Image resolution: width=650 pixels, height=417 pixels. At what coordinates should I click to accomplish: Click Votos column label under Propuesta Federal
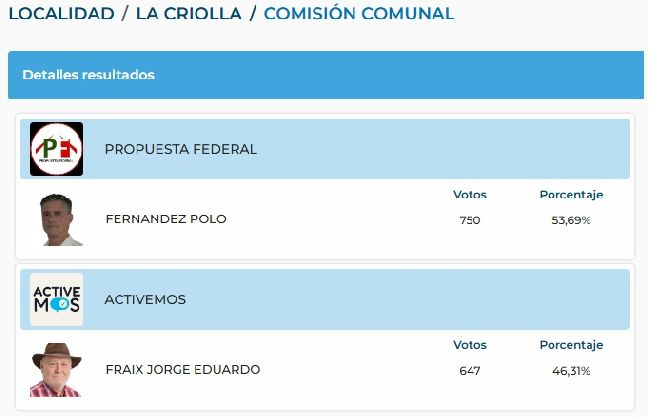coord(470,194)
